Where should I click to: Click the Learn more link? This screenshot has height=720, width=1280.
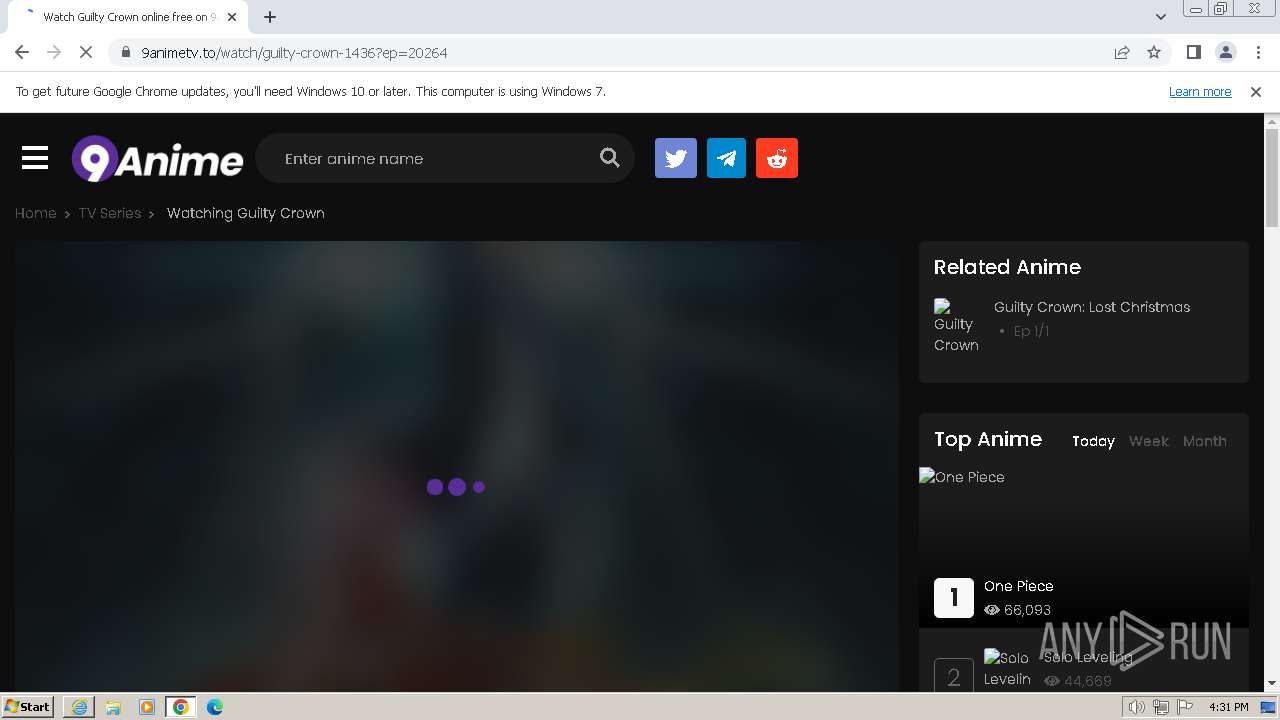[x=1200, y=92]
